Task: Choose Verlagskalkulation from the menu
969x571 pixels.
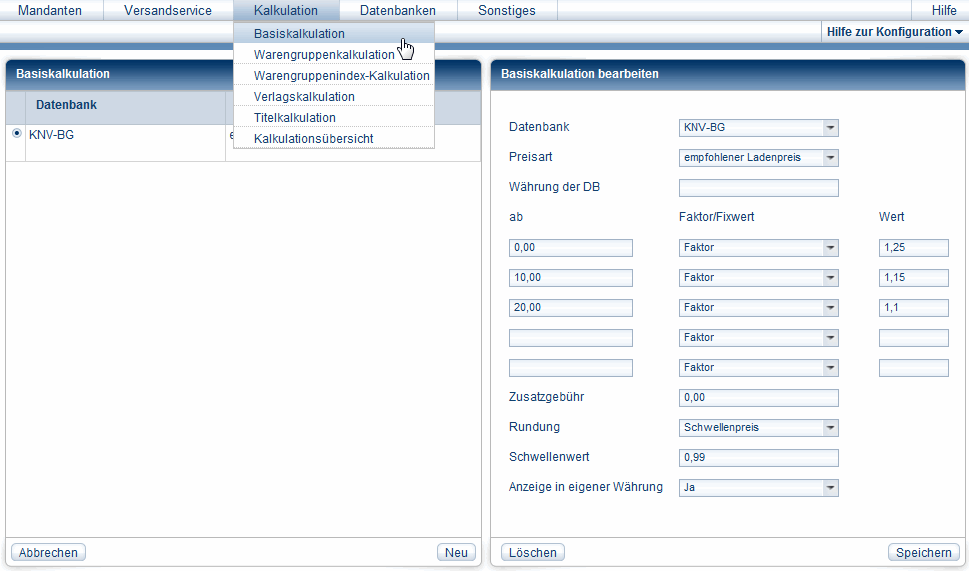Action: coord(304,97)
